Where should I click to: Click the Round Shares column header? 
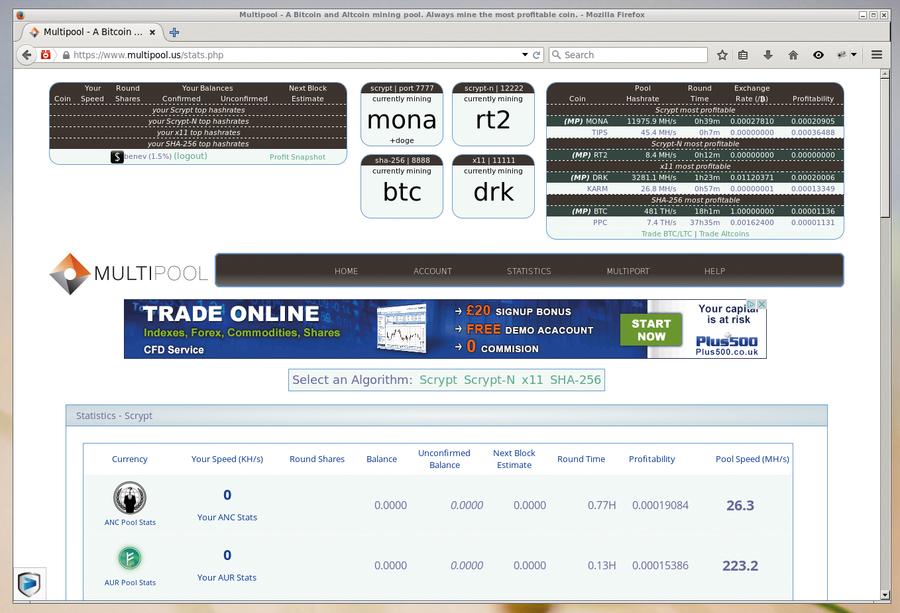click(x=317, y=459)
